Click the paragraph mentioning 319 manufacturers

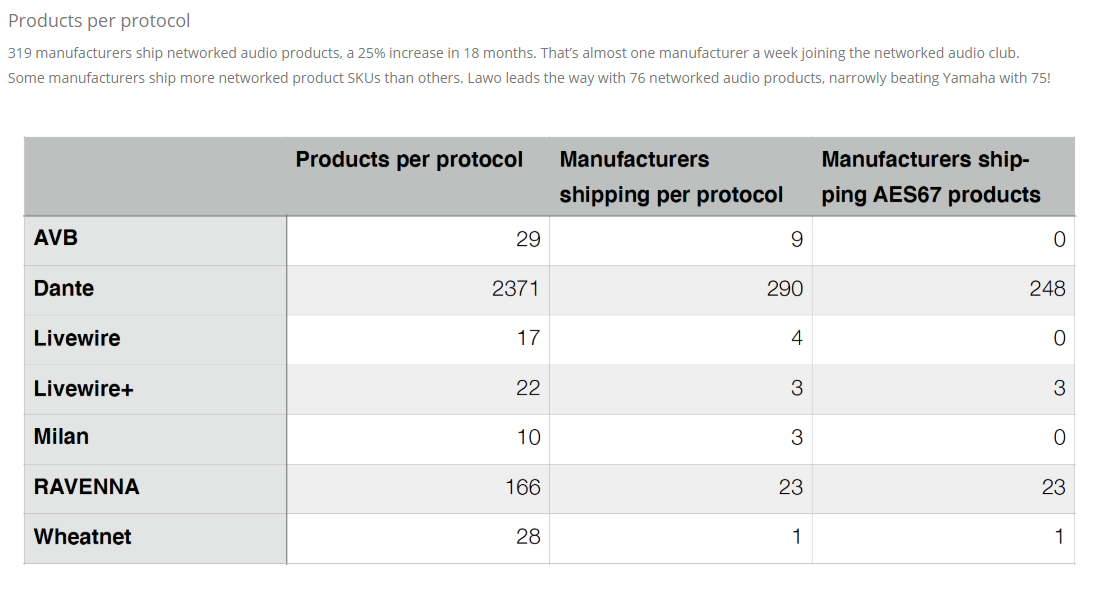pyautogui.click(x=529, y=66)
